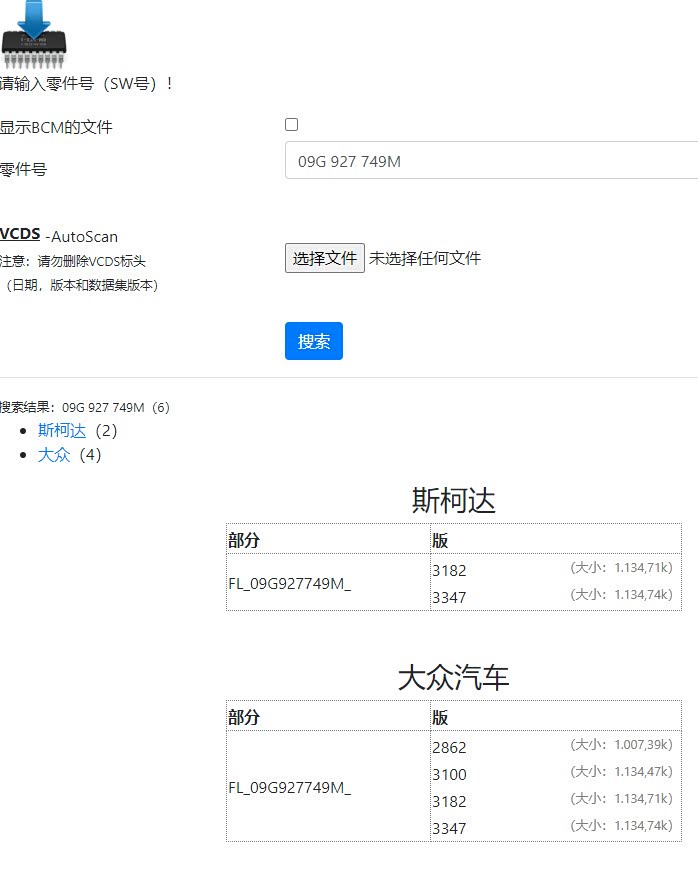Click FL_09G927749M_ in the 斯柯达 table

(x=289, y=583)
